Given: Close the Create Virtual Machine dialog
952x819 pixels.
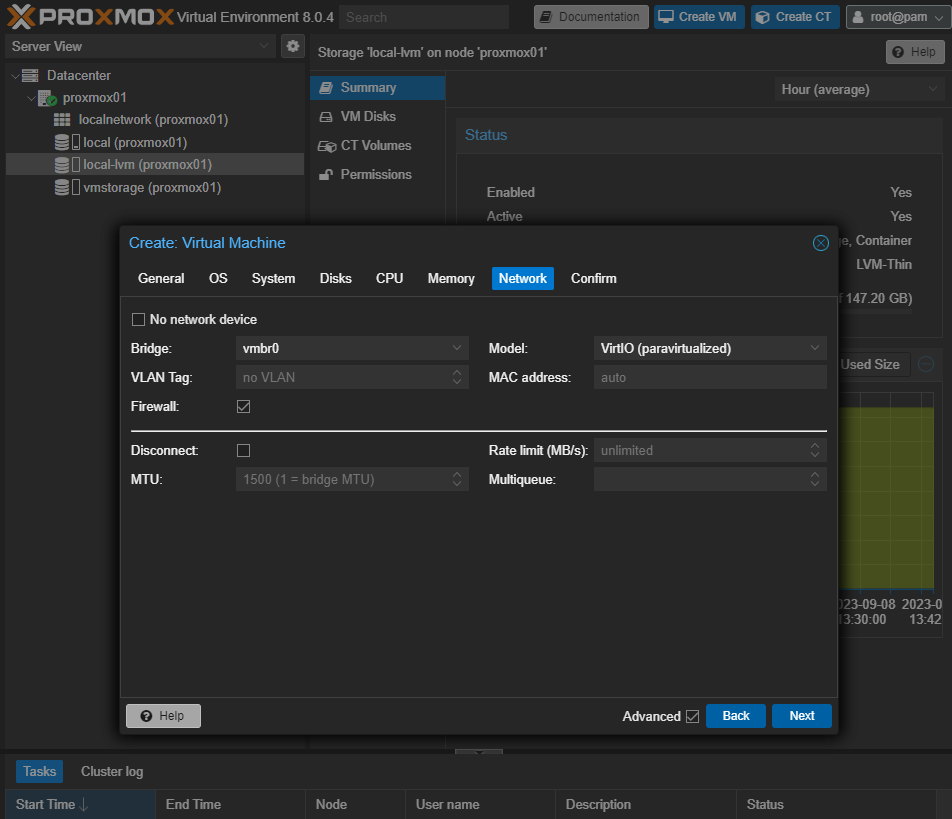Looking at the screenshot, I should click(x=820, y=243).
